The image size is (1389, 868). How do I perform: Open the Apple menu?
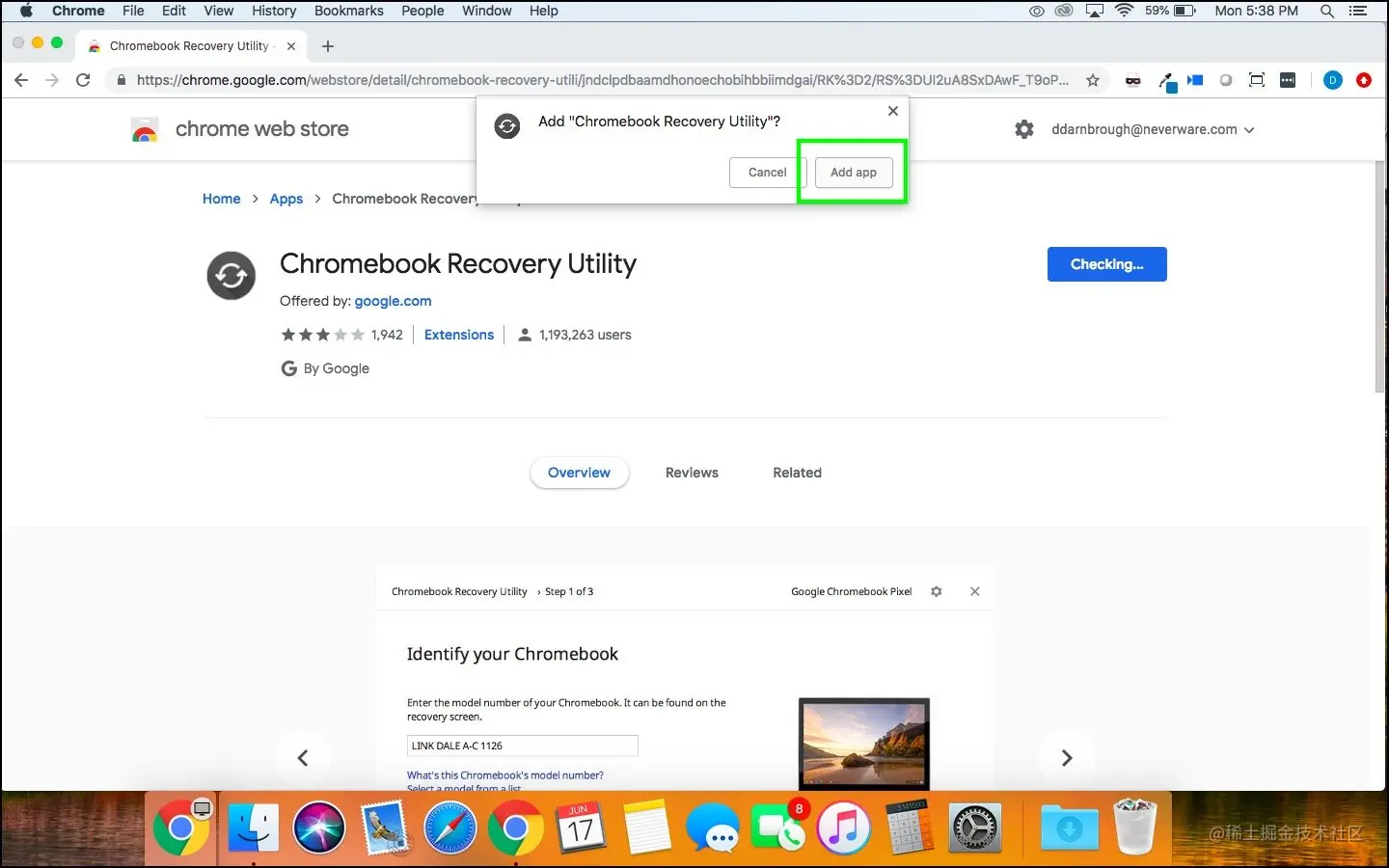click(26, 11)
